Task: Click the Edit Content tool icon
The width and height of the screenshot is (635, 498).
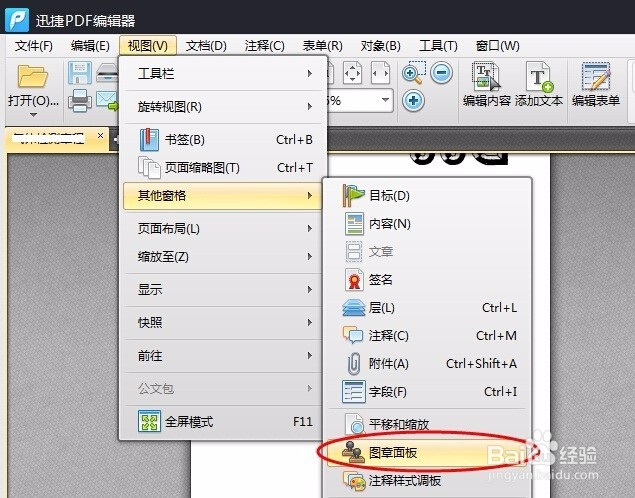Action: 486,76
